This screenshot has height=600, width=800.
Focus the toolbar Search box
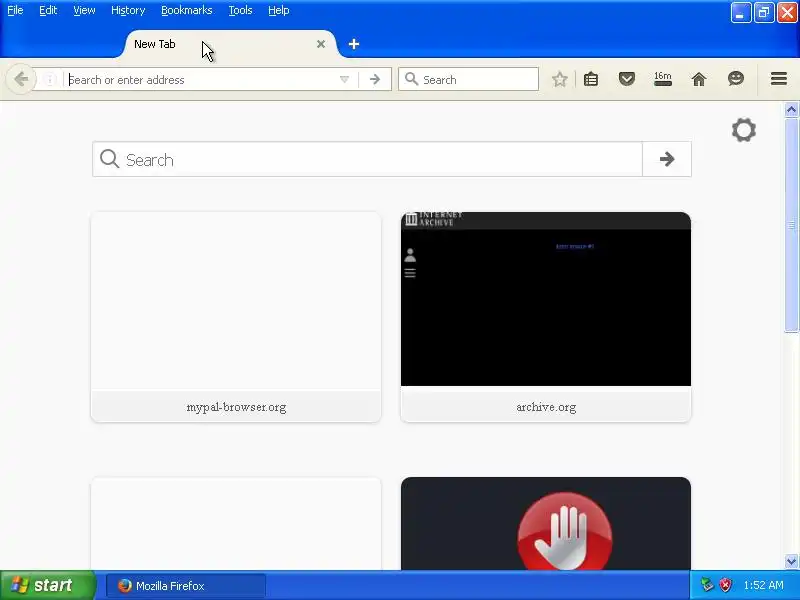tap(468, 80)
